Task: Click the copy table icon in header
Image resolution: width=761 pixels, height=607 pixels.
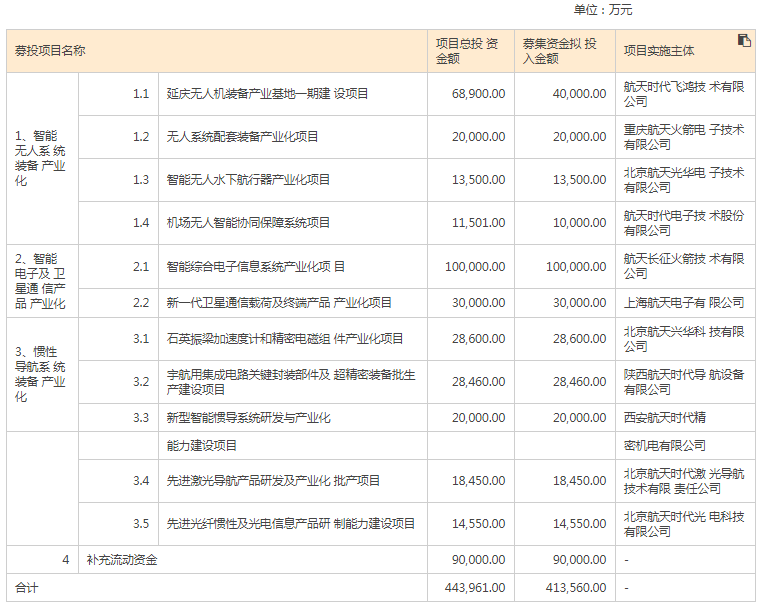Action: [x=744, y=40]
